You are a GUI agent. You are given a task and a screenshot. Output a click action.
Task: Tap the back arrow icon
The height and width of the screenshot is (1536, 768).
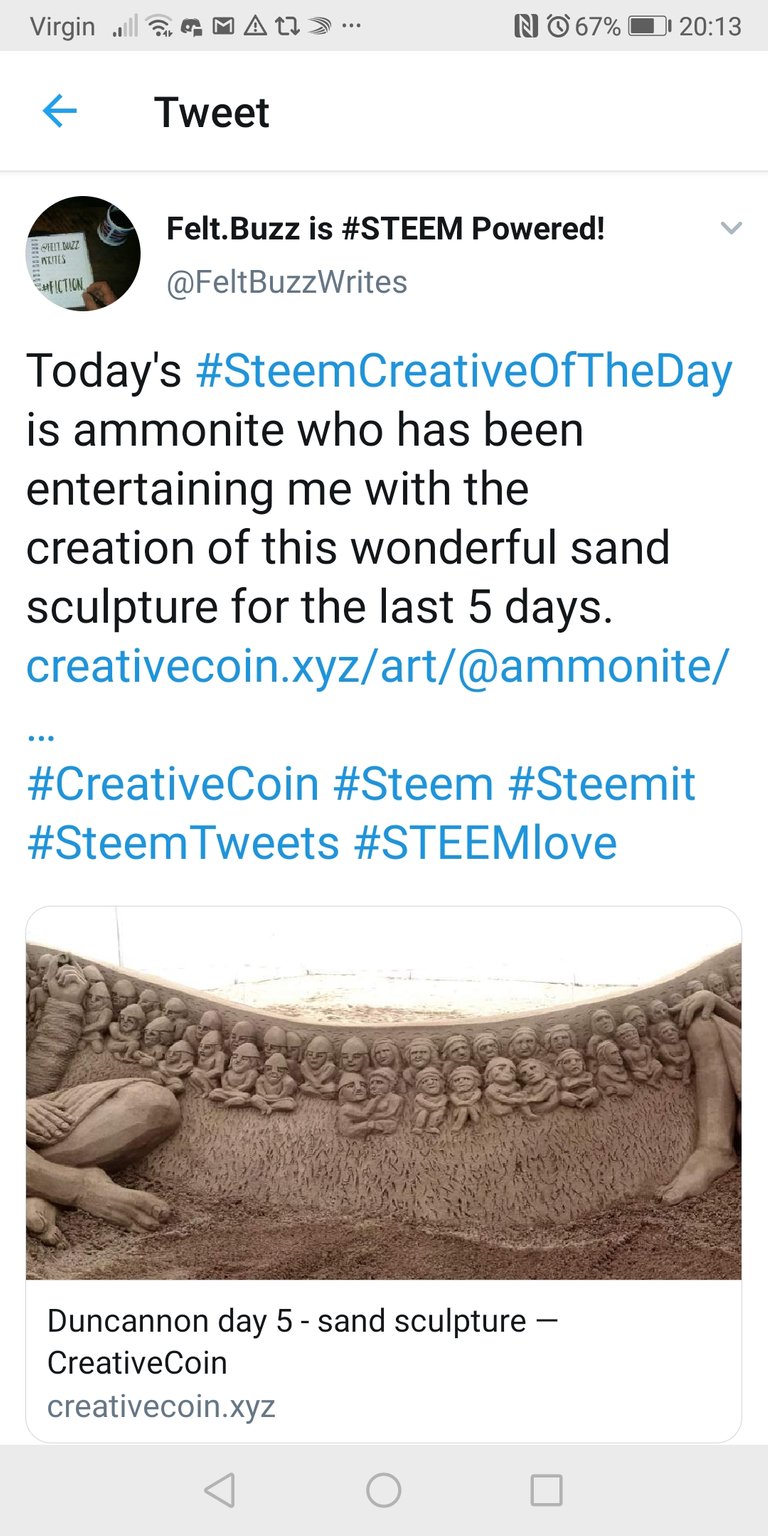pos(60,111)
